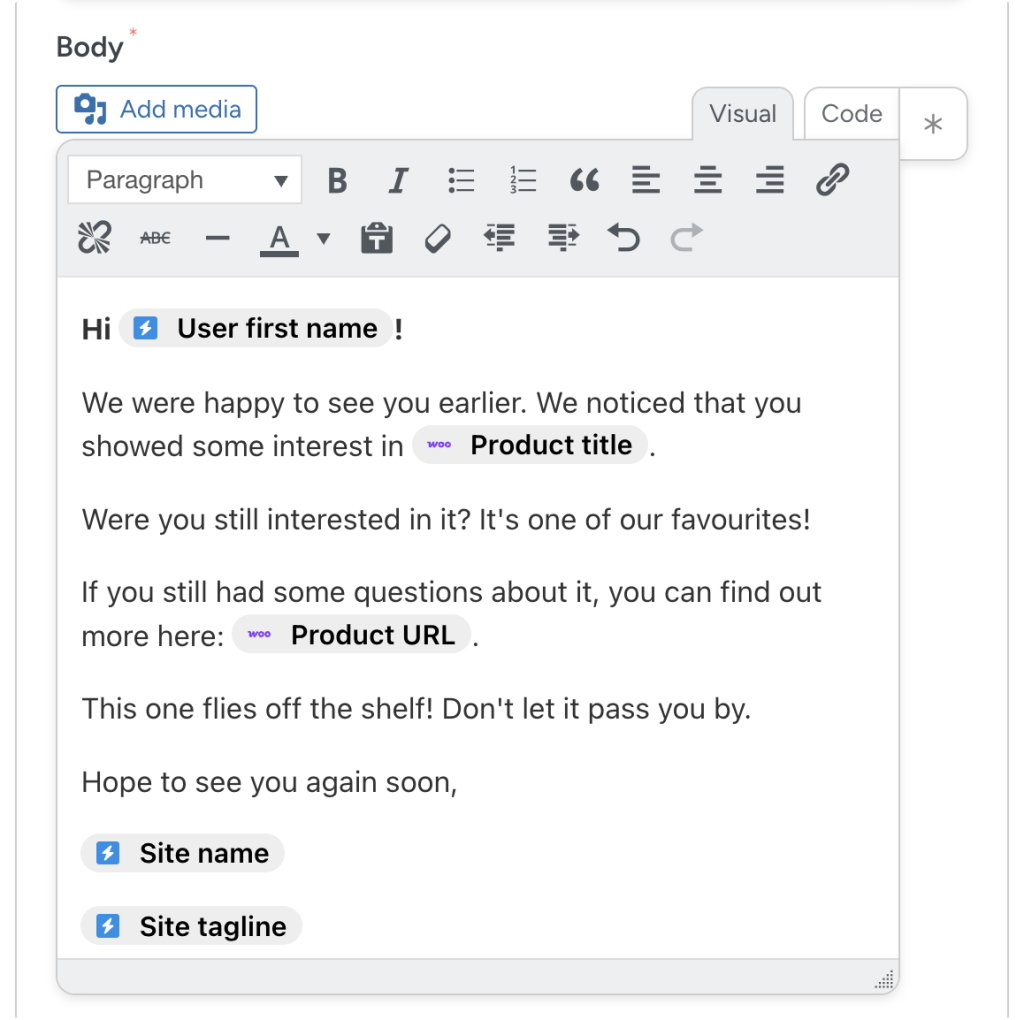Insert a numbered list

[523, 180]
